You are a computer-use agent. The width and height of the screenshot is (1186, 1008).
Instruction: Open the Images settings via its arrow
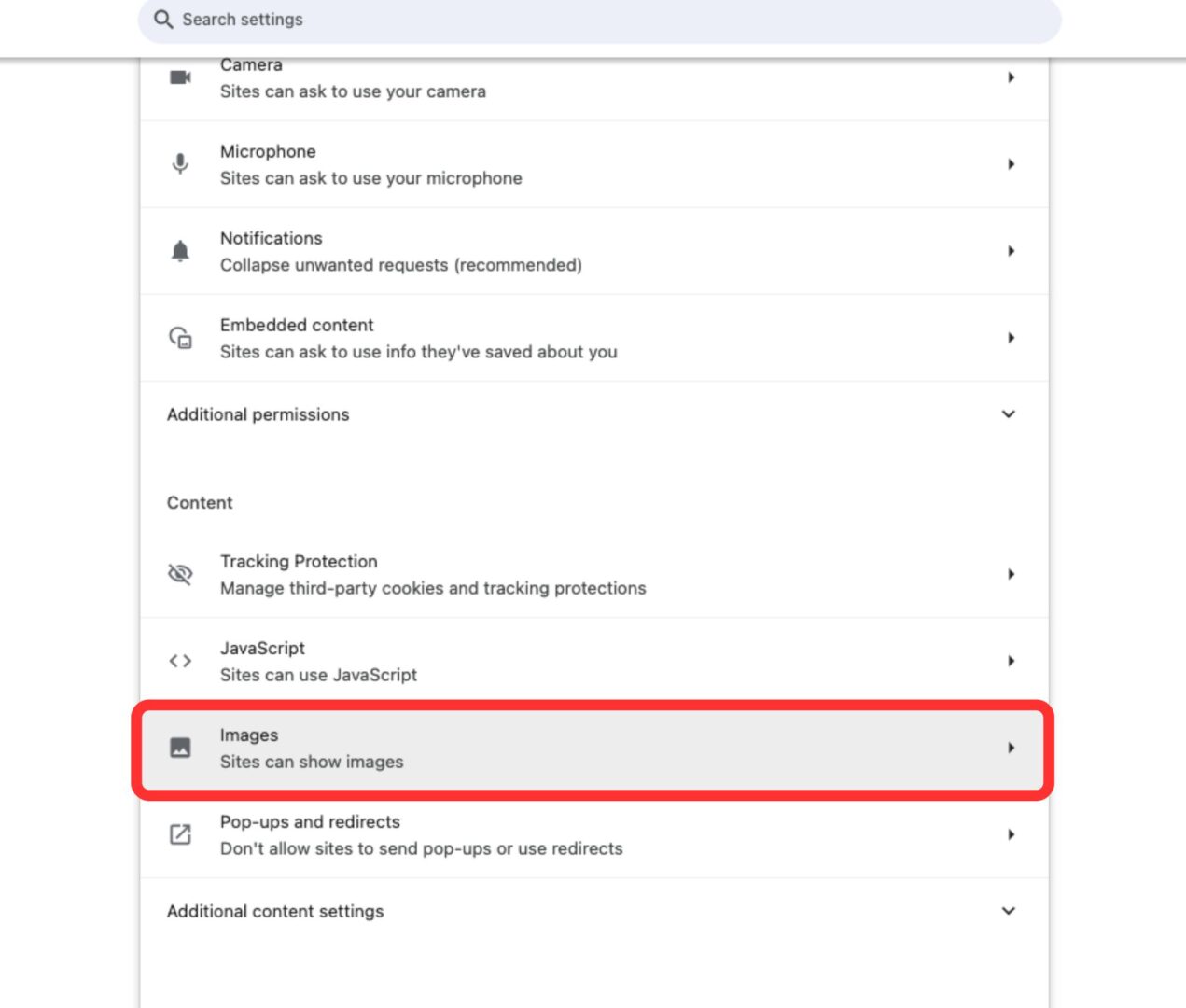click(1012, 748)
